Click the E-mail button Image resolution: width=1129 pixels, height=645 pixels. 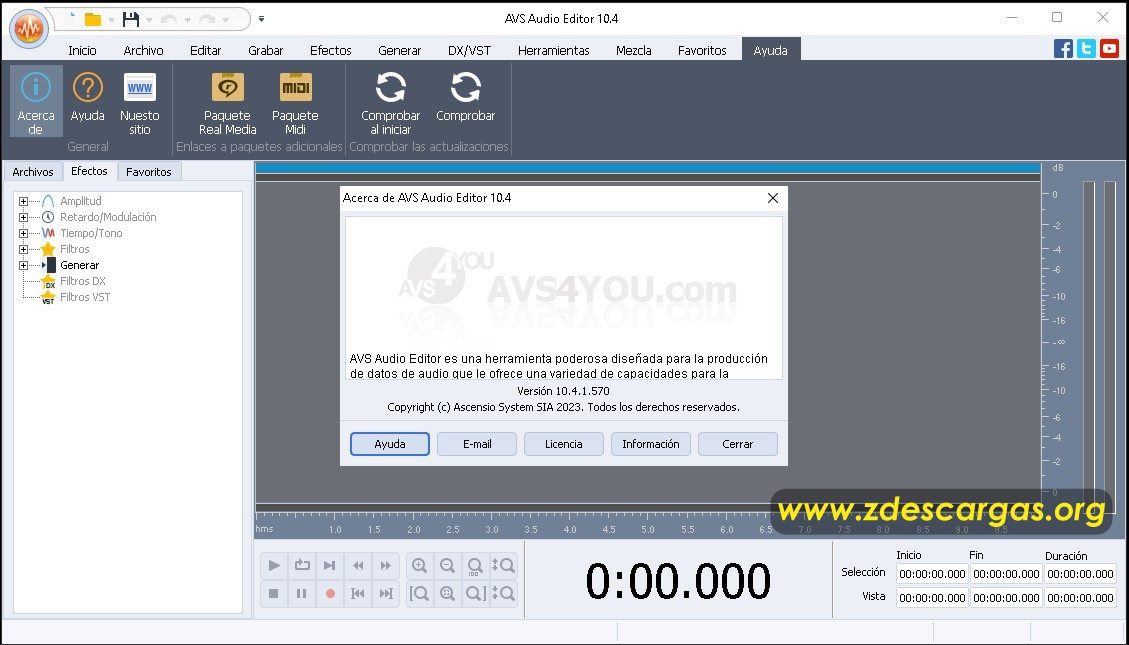point(477,444)
